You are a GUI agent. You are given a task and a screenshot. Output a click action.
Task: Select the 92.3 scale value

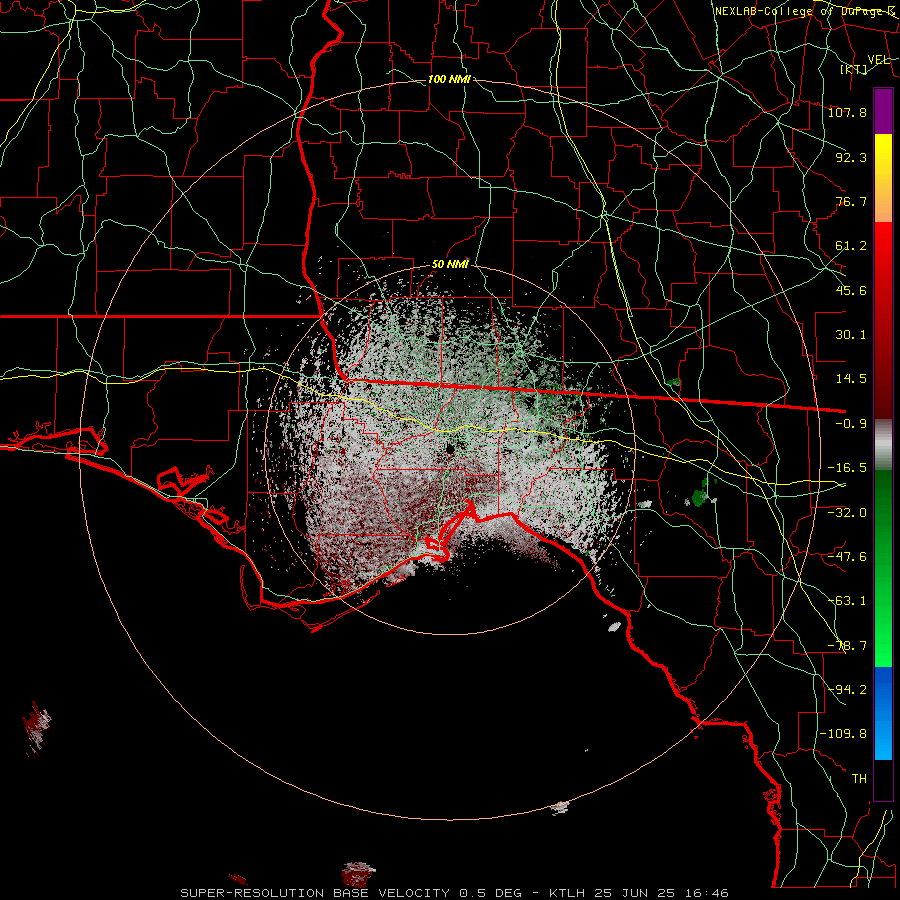pos(851,157)
